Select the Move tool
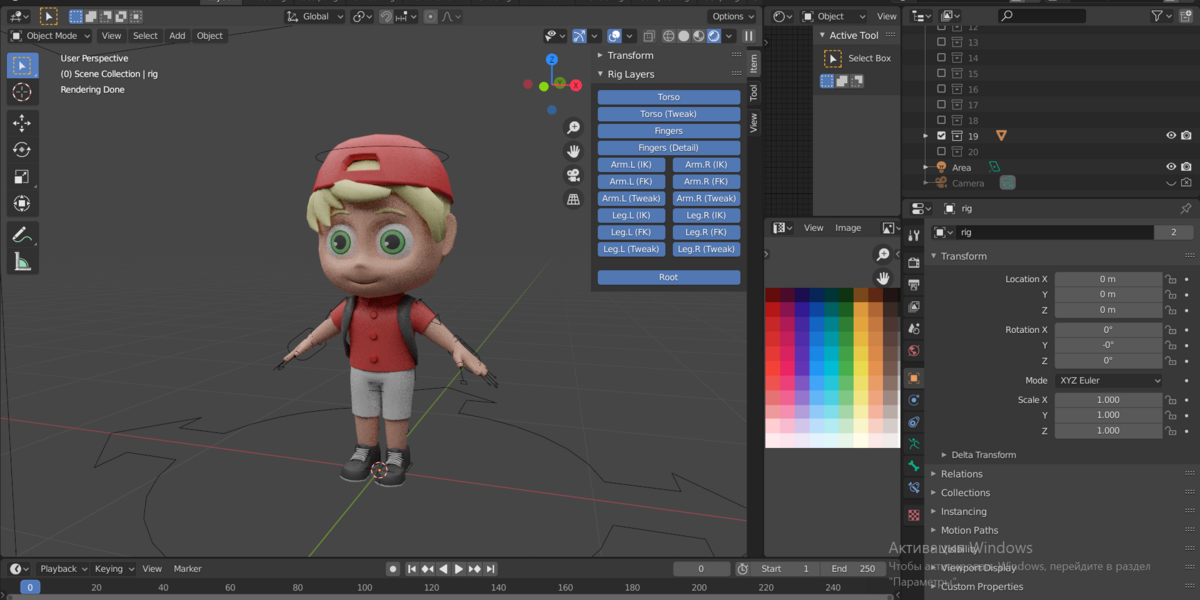Viewport: 1200px width, 600px height. [x=22, y=123]
